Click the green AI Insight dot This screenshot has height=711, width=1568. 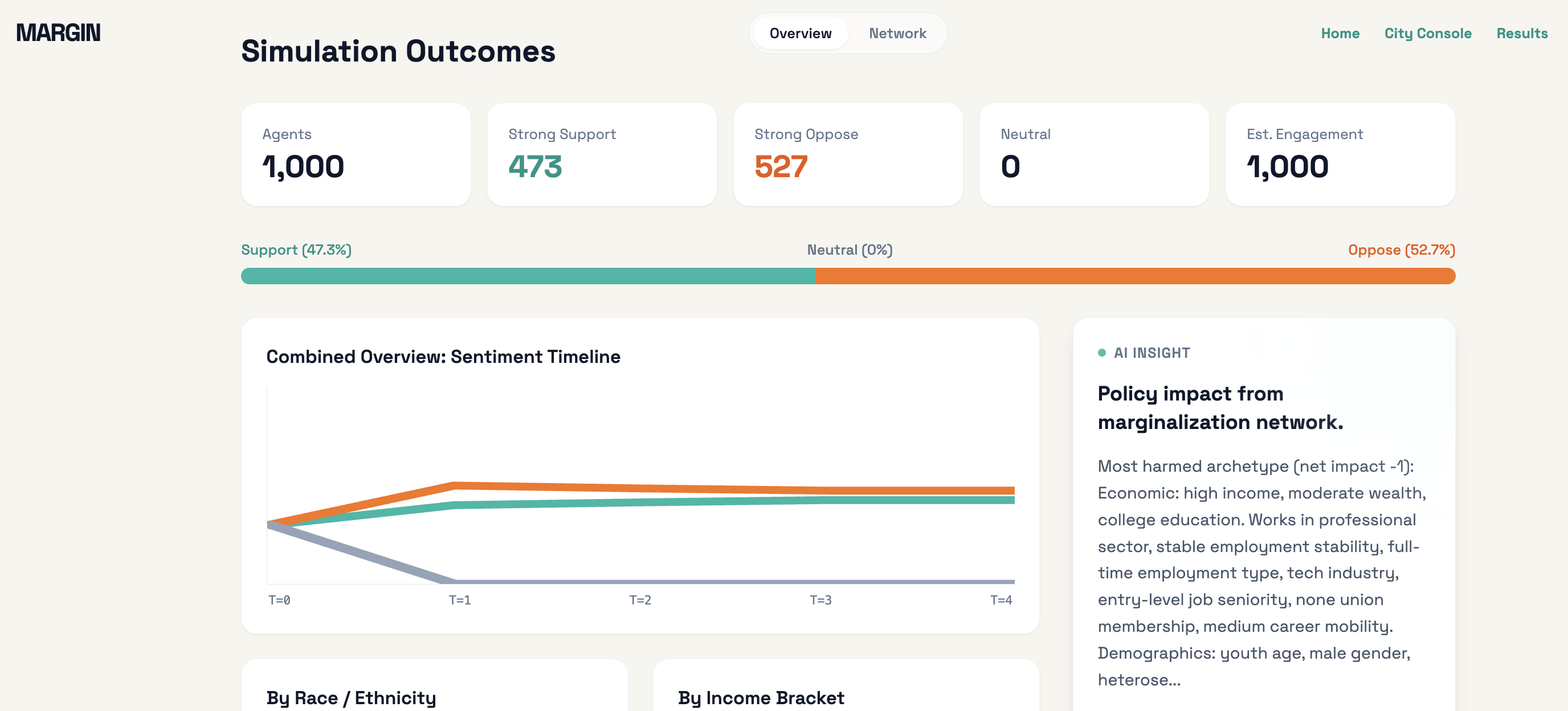tap(1101, 353)
